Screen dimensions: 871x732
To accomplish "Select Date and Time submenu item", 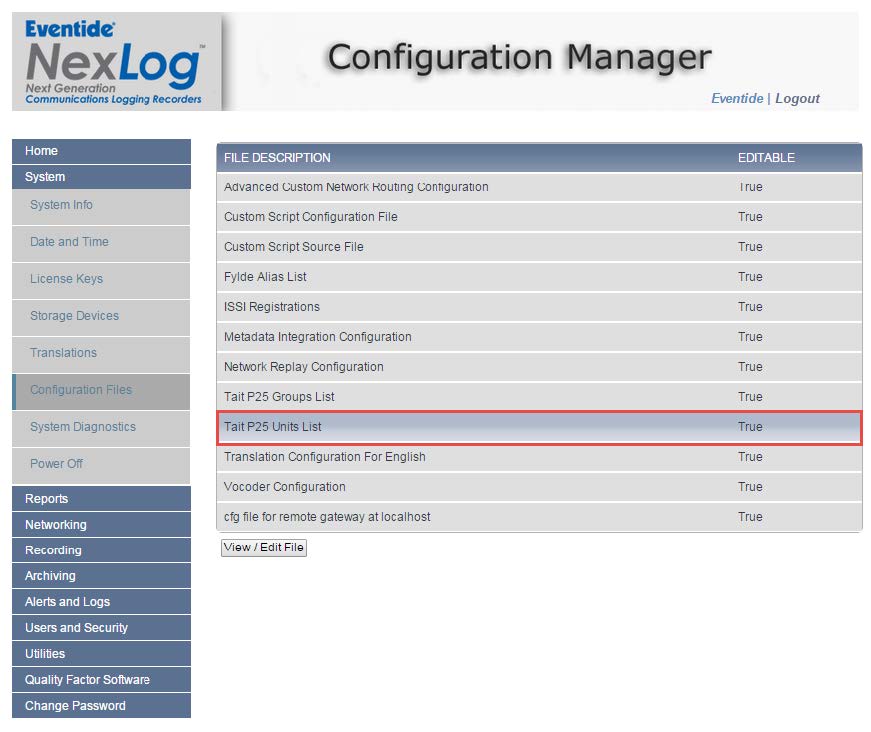I will (x=69, y=242).
